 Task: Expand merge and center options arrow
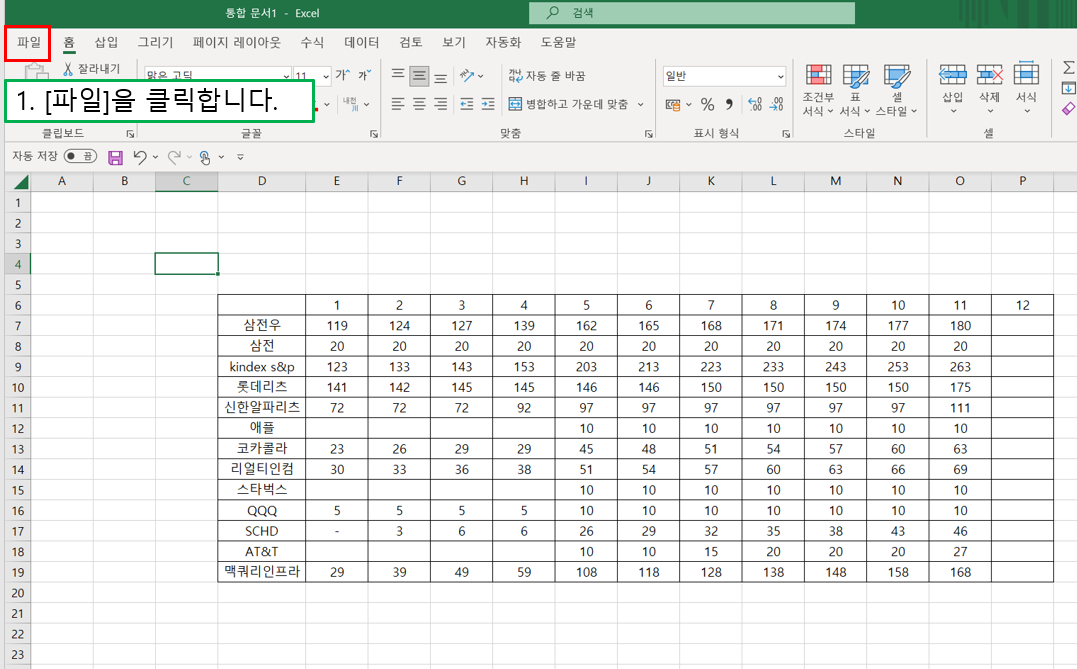pyautogui.click(x=641, y=104)
